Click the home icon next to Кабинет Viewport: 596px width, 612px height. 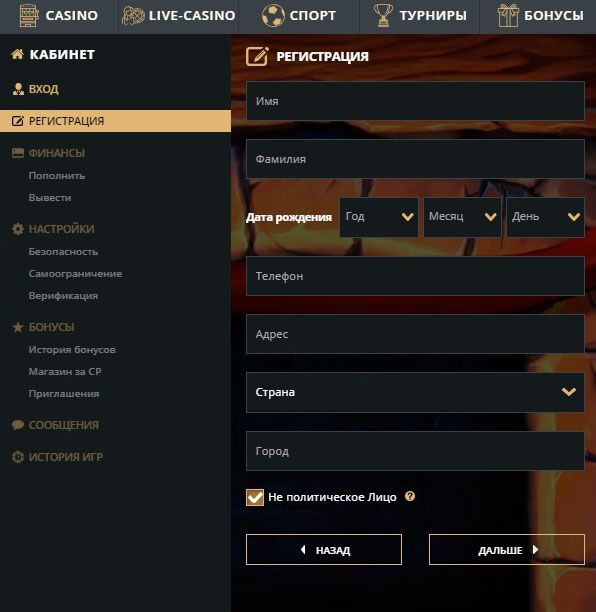coord(18,54)
